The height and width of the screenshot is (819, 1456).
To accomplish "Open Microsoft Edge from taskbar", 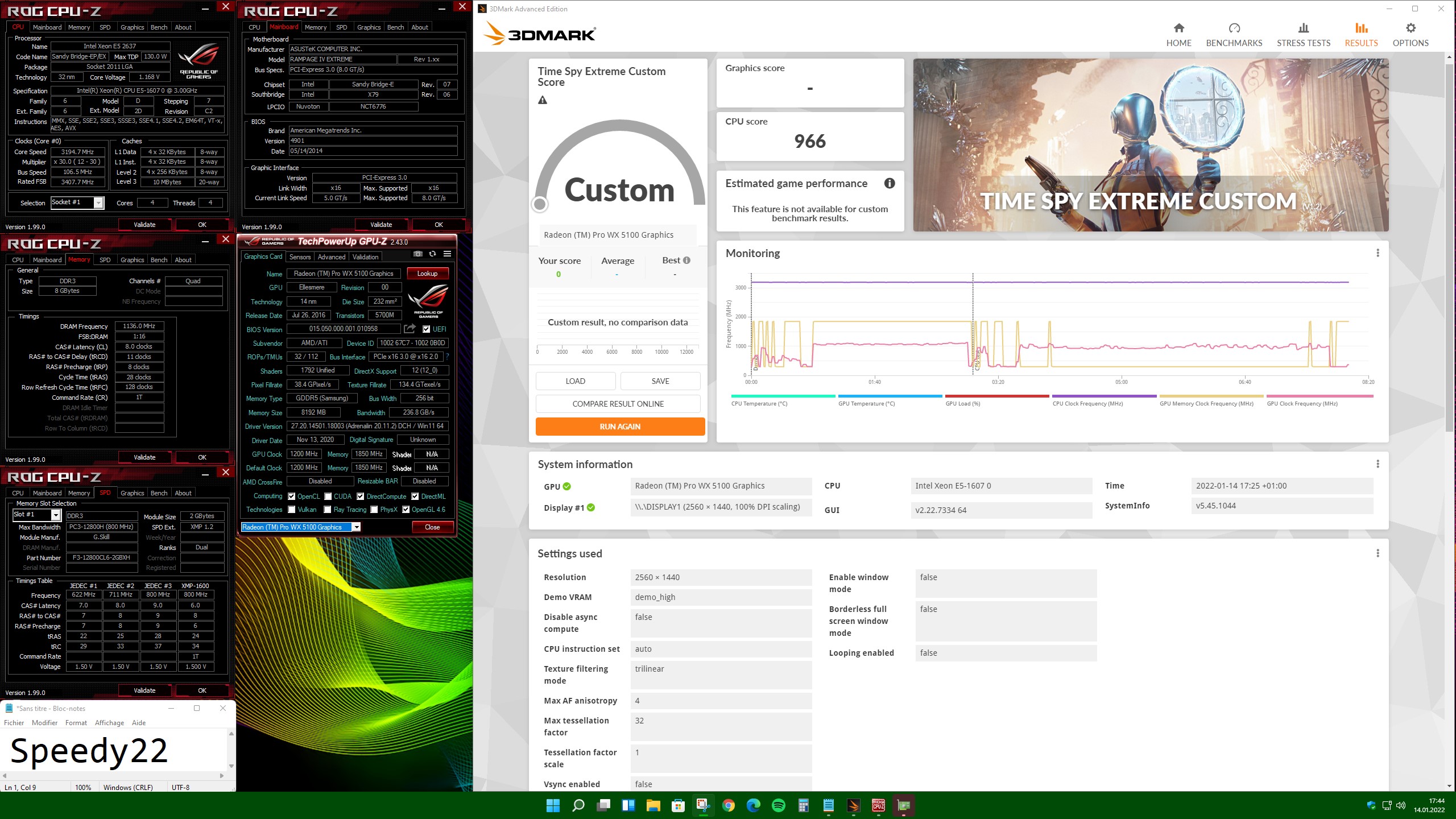I will 754,805.
